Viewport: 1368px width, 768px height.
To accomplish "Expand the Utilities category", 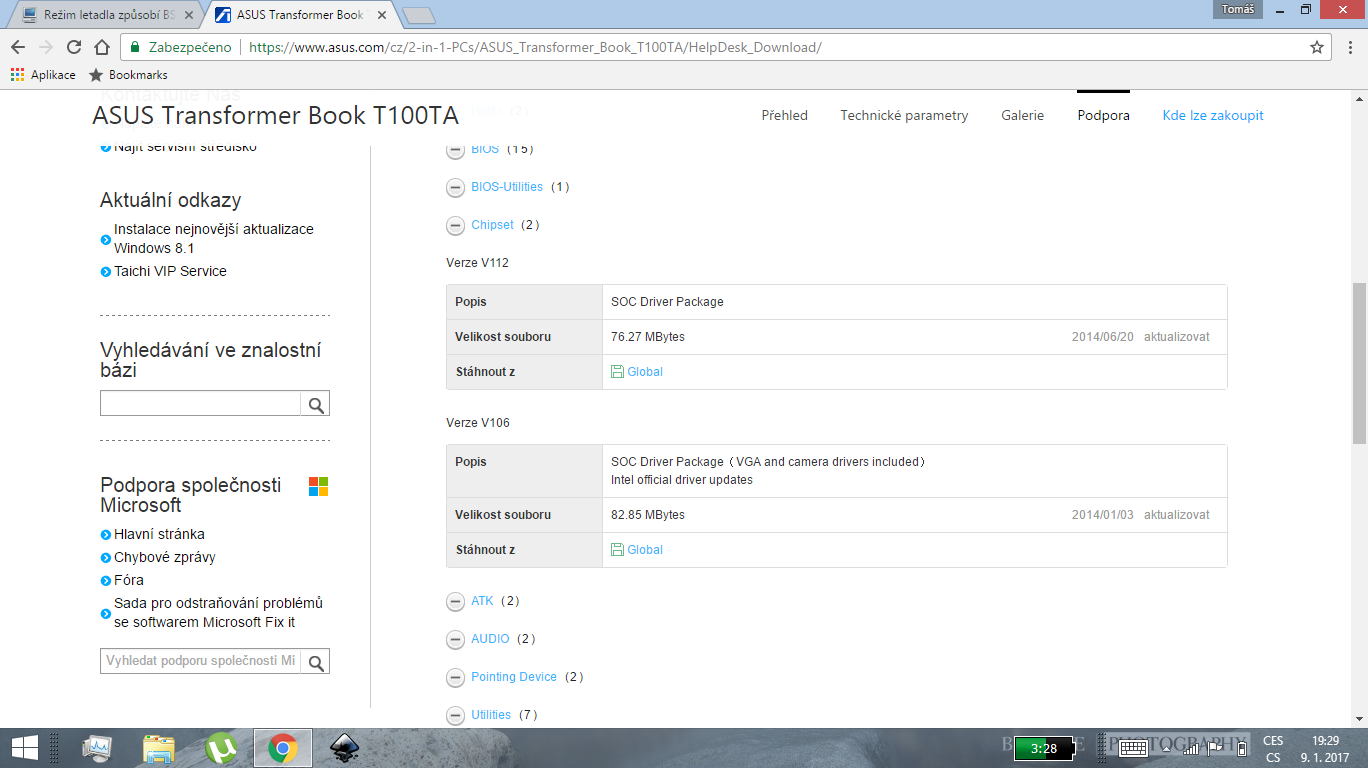I will tap(455, 715).
